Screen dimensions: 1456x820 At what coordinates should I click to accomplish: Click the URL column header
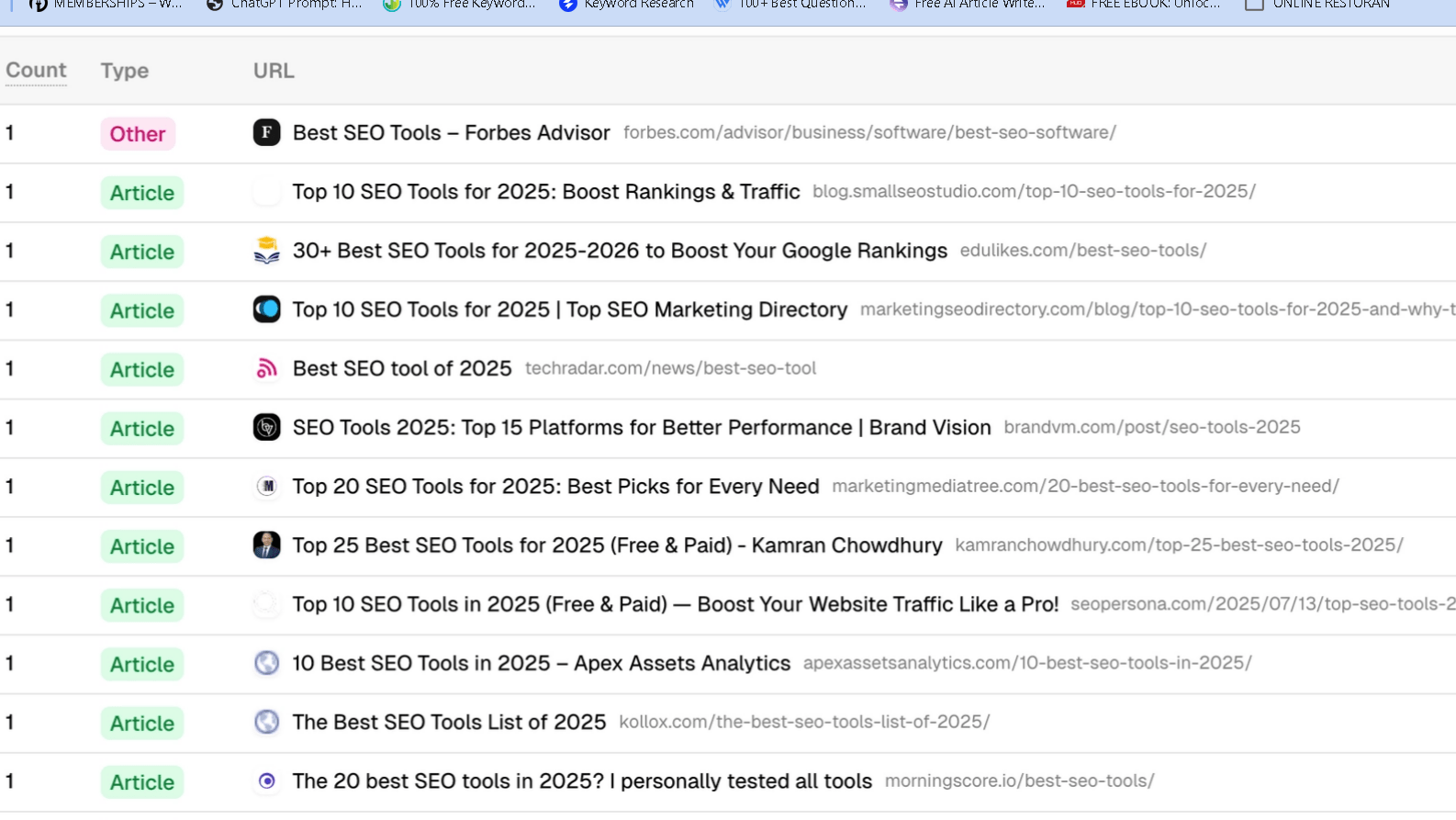click(x=274, y=71)
